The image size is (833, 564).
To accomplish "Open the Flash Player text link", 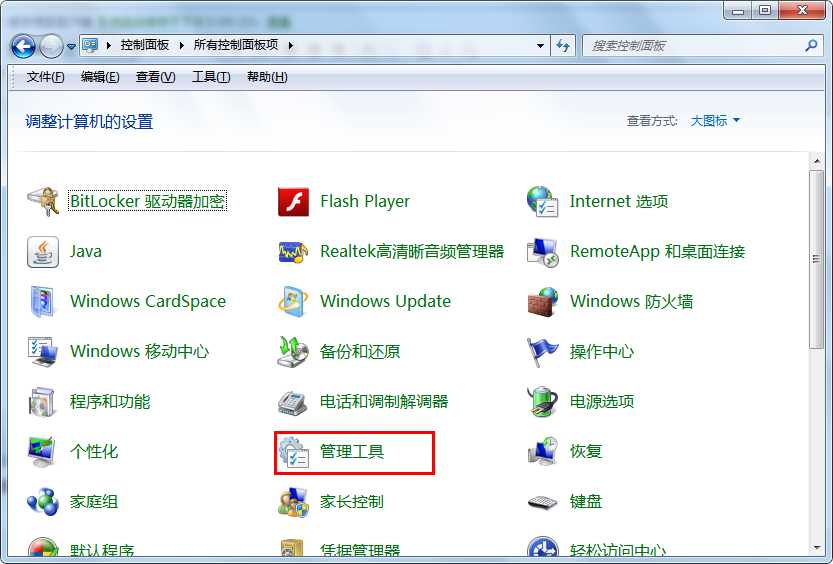I will 365,202.
